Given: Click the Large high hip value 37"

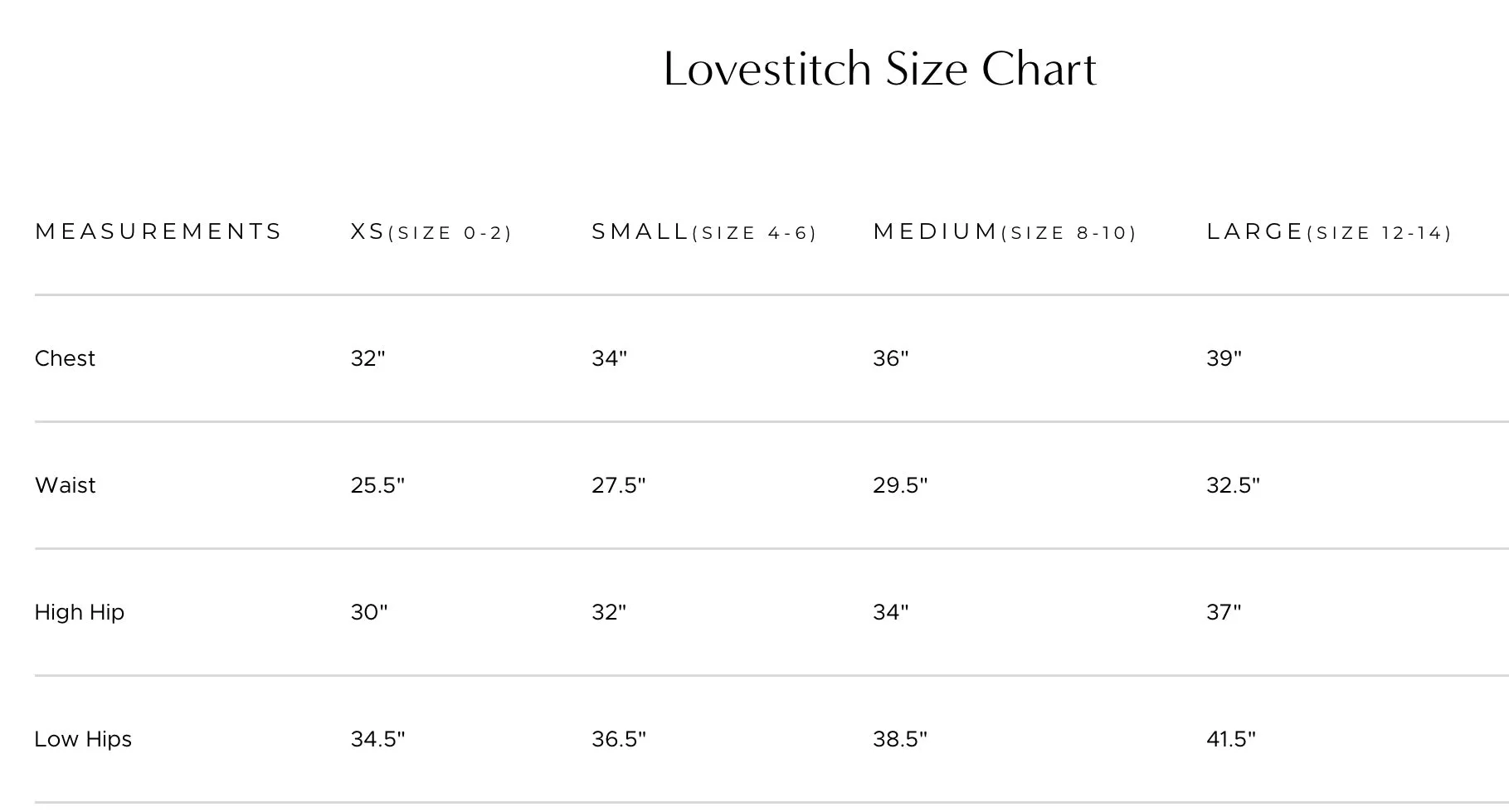Looking at the screenshot, I should coord(1224,612).
